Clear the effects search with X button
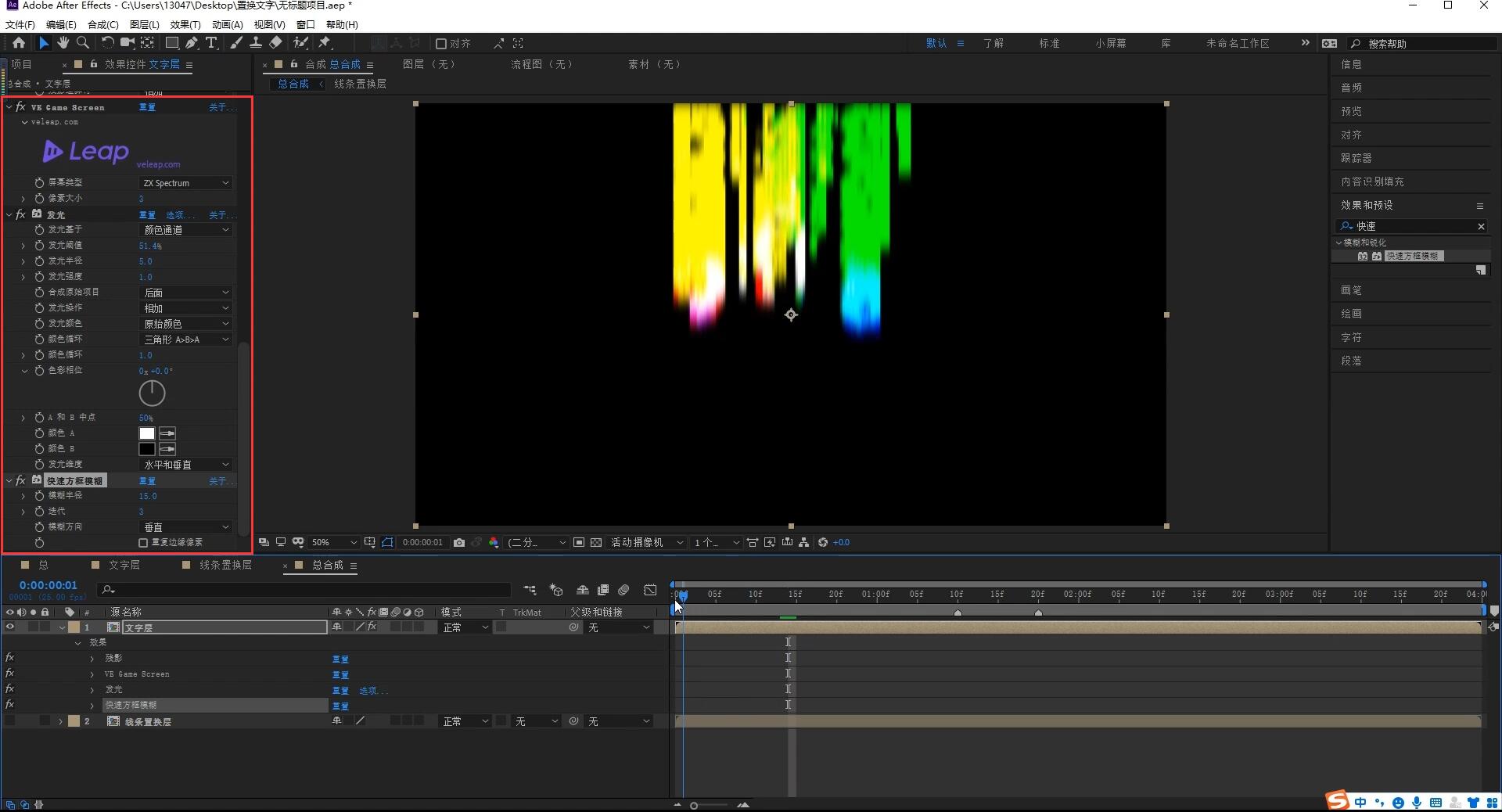 click(x=1481, y=226)
